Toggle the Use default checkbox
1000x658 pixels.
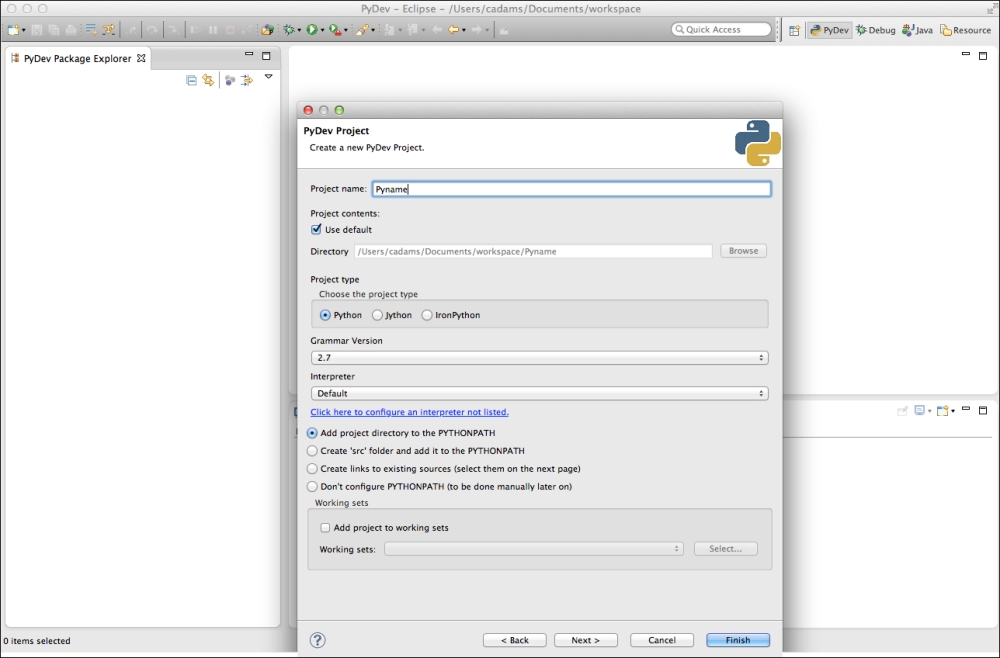pos(316,230)
